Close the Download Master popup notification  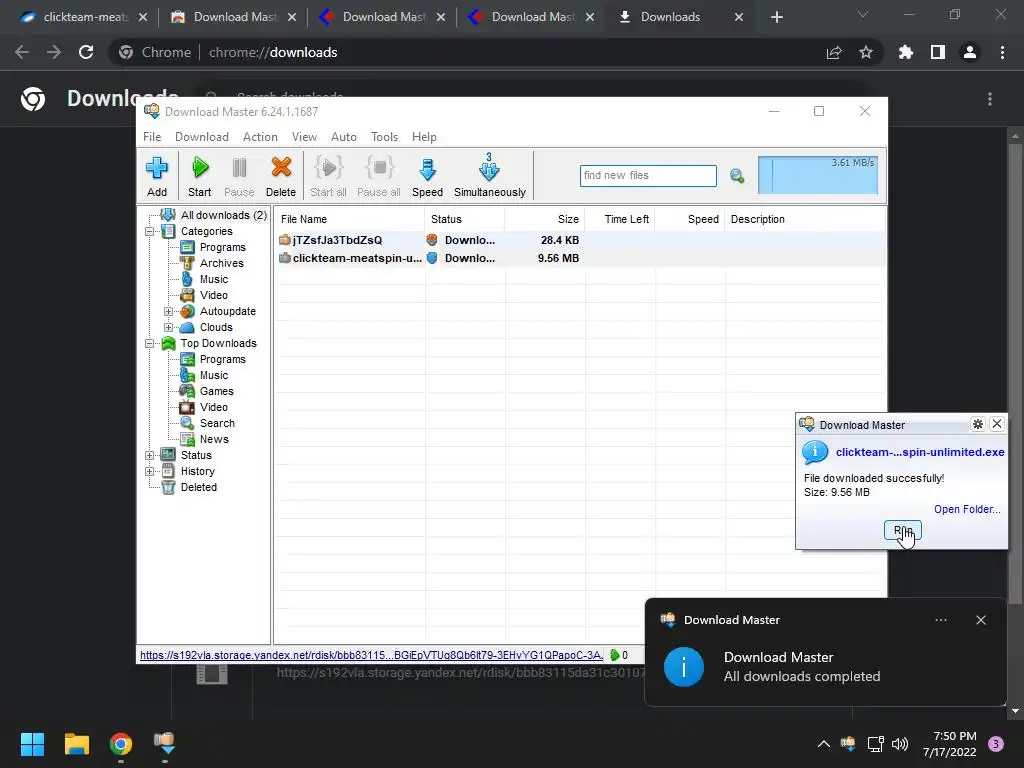997,424
